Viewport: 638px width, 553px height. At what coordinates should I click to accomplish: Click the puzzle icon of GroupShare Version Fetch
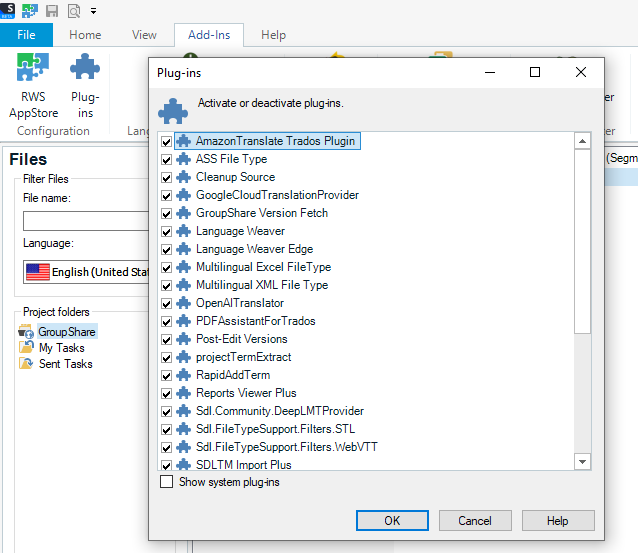tap(184, 213)
